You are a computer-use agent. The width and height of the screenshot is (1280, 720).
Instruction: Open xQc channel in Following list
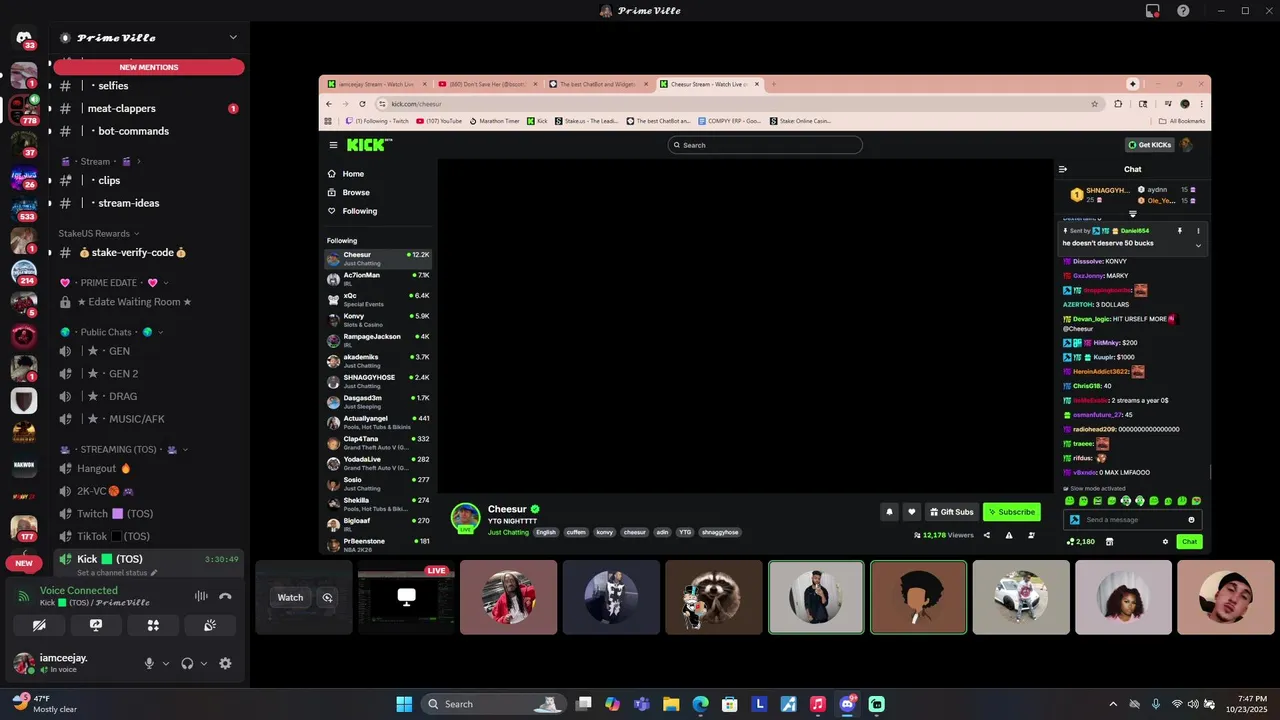click(x=378, y=298)
